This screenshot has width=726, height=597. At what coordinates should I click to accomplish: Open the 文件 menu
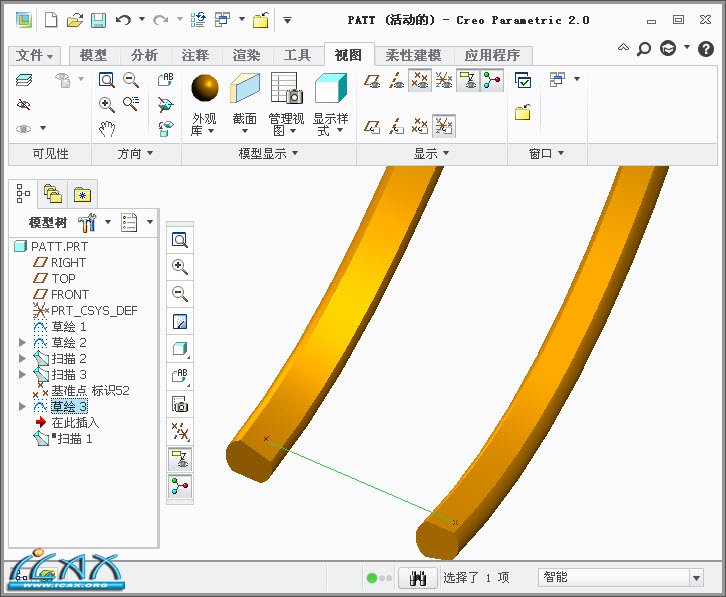(x=35, y=55)
